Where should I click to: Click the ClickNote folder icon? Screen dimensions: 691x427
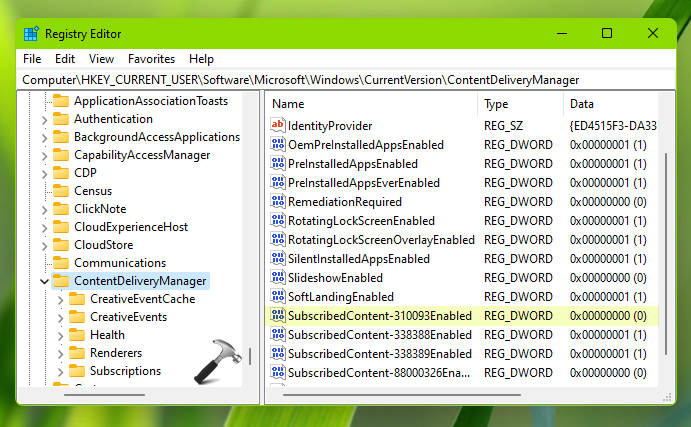pos(61,209)
